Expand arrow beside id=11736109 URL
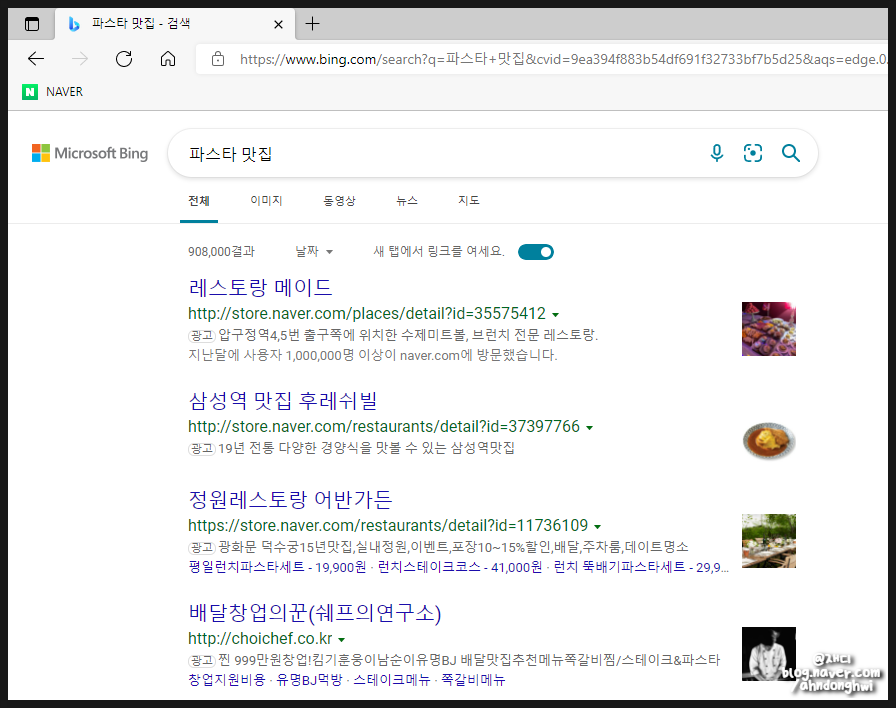Viewport: 896px width, 708px height. [x=598, y=526]
